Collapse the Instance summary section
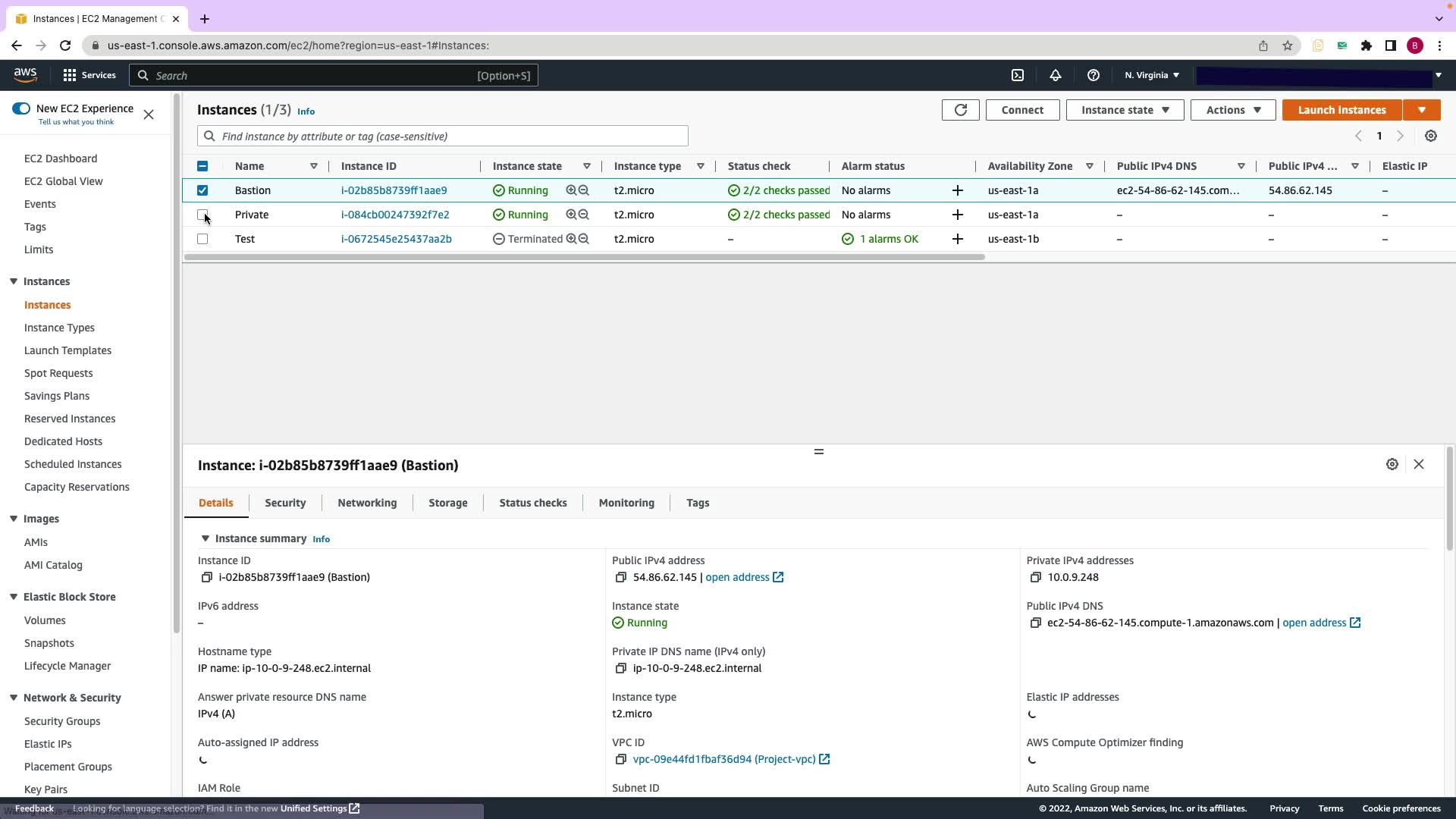 tap(205, 538)
